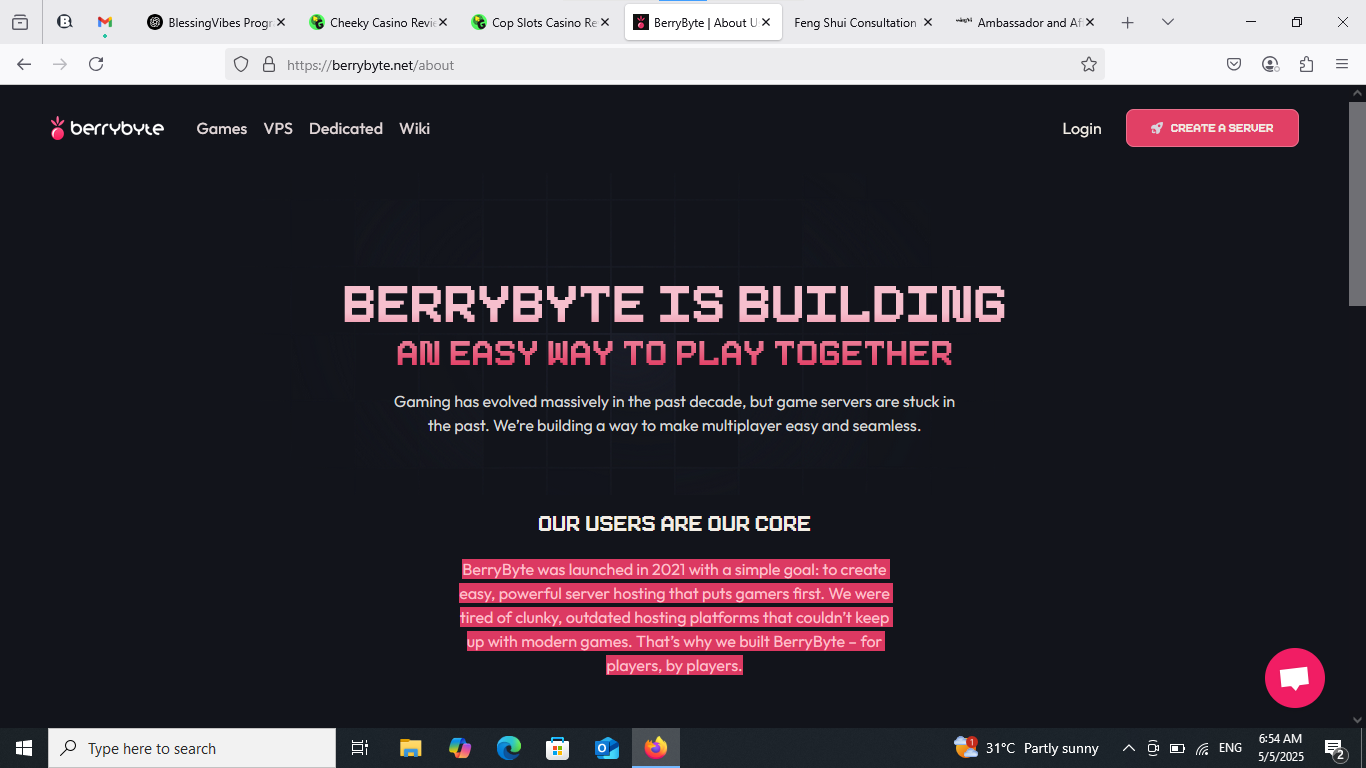The width and height of the screenshot is (1366, 768).
Task: Open Microsoft Store from the taskbar
Action: tap(558, 748)
